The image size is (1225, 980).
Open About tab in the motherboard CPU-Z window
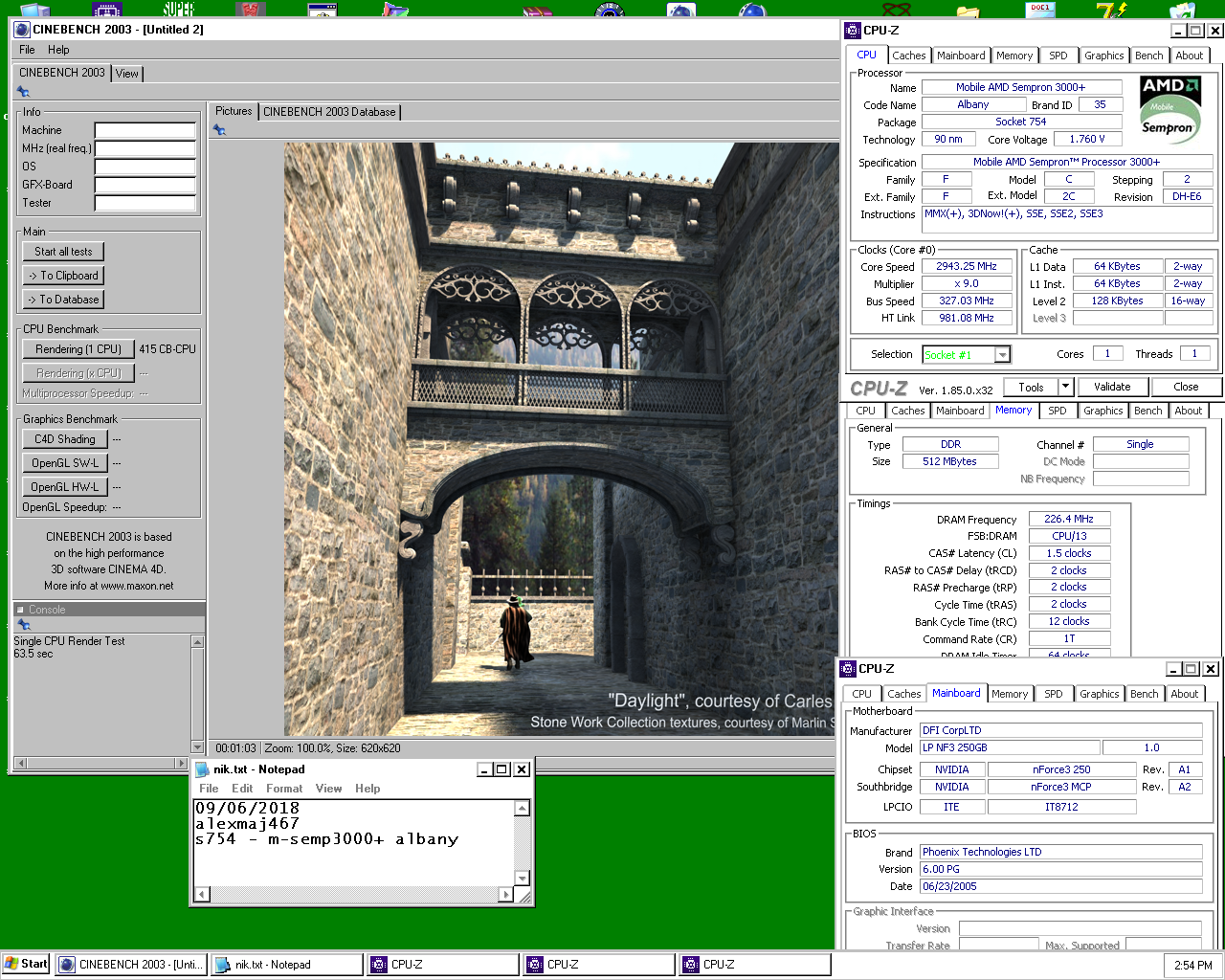(x=1184, y=694)
